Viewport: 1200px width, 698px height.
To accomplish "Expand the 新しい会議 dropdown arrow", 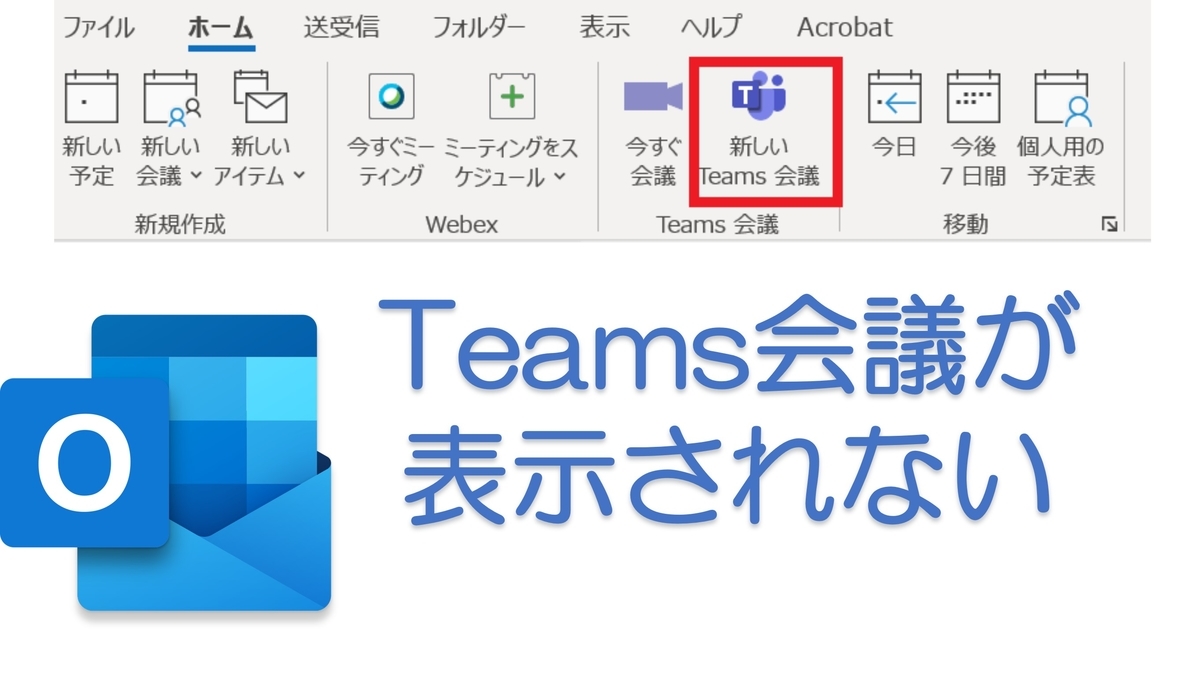I will tap(195, 176).
